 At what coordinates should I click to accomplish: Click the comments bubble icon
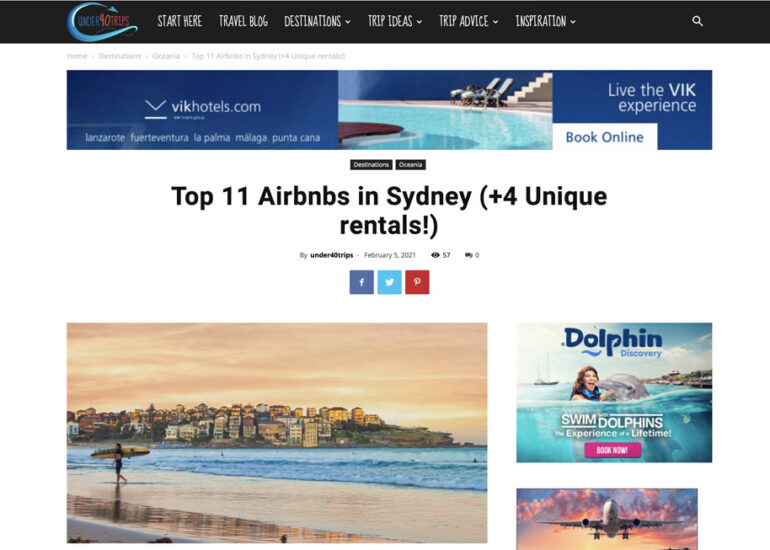point(468,255)
